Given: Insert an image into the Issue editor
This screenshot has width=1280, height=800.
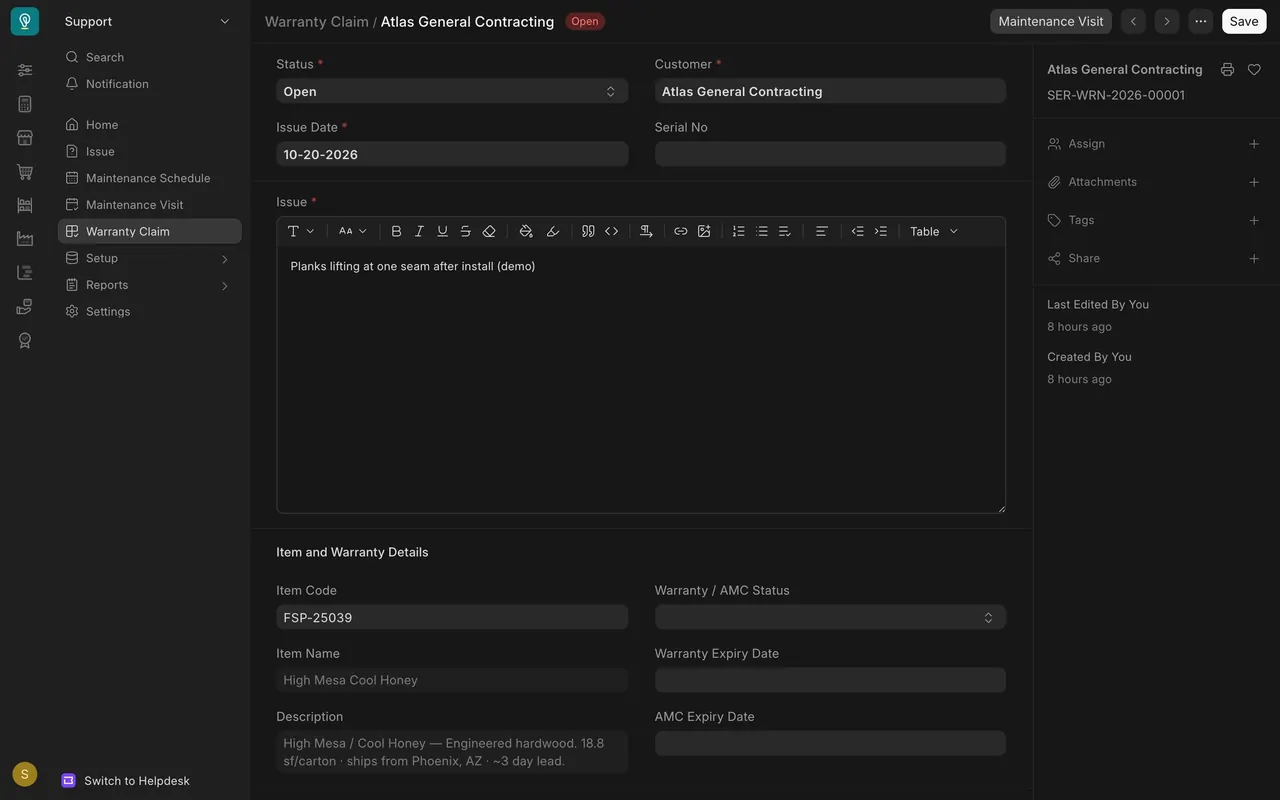Looking at the screenshot, I should point(704,231).
